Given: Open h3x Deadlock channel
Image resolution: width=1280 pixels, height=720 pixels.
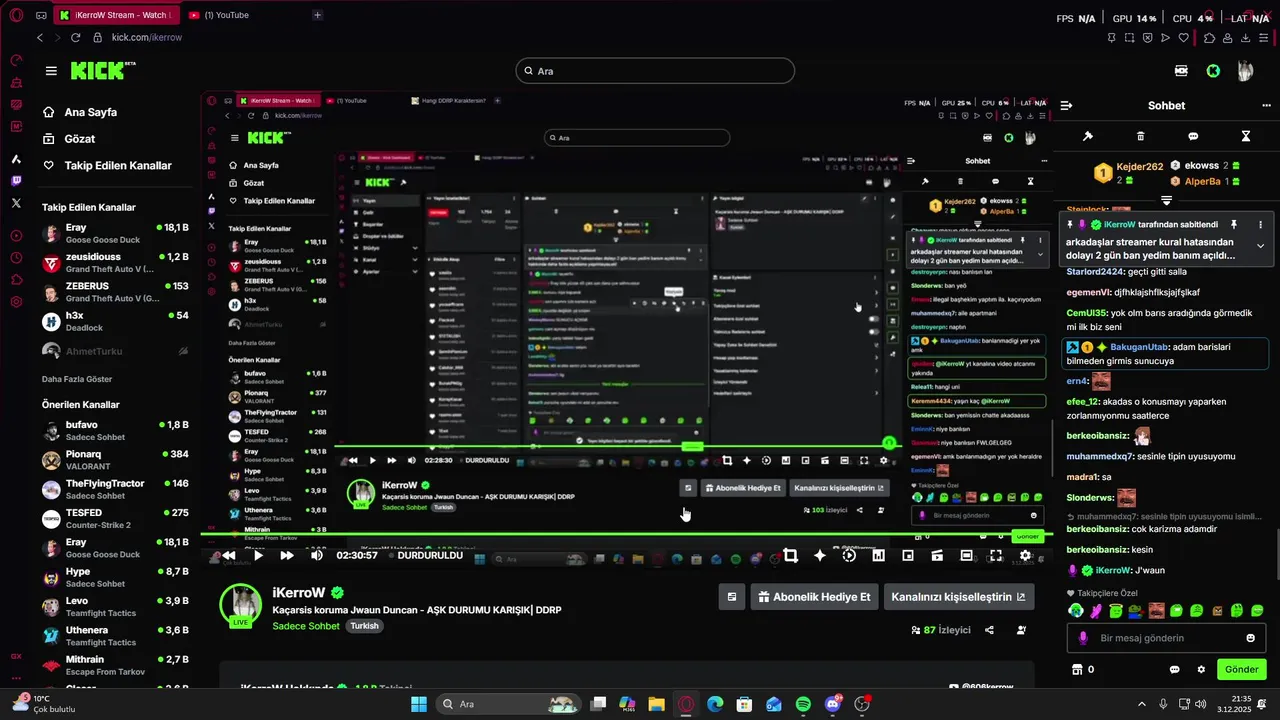Looking at the screenshot, I should click(x=115, y=321).
